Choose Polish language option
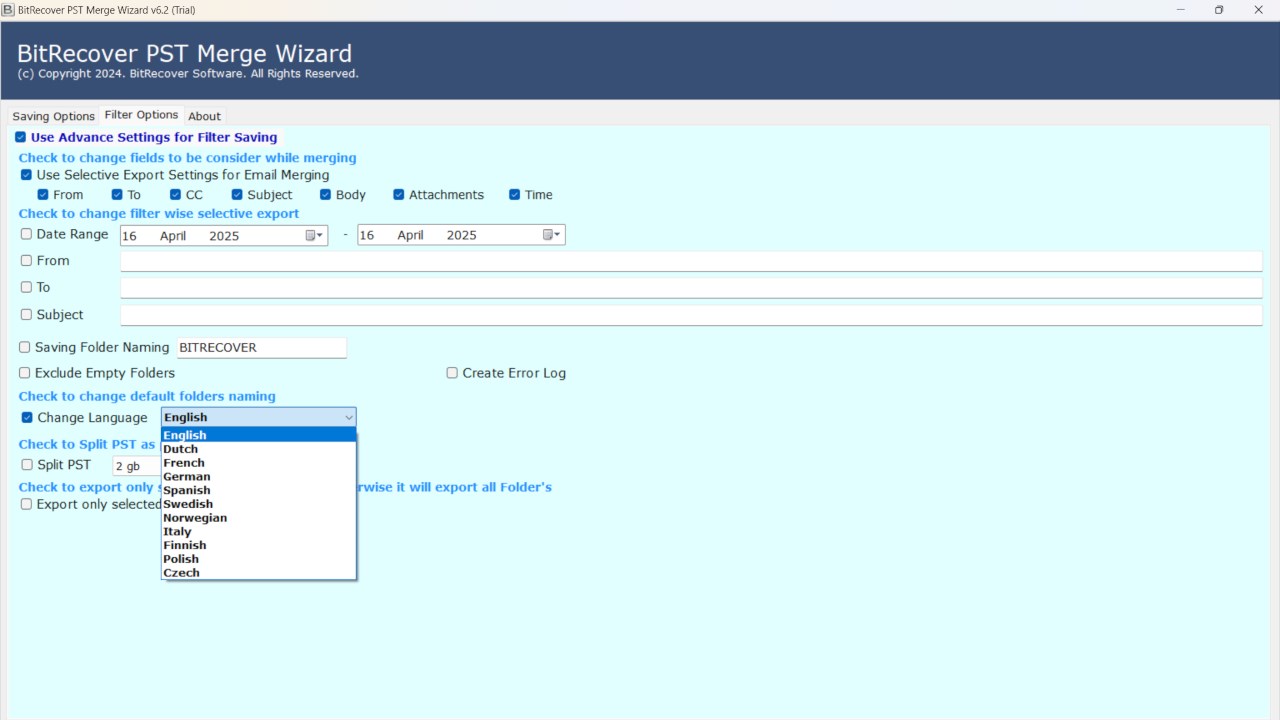The height and width of the screenshot is (720, 1280). [259, 559]
